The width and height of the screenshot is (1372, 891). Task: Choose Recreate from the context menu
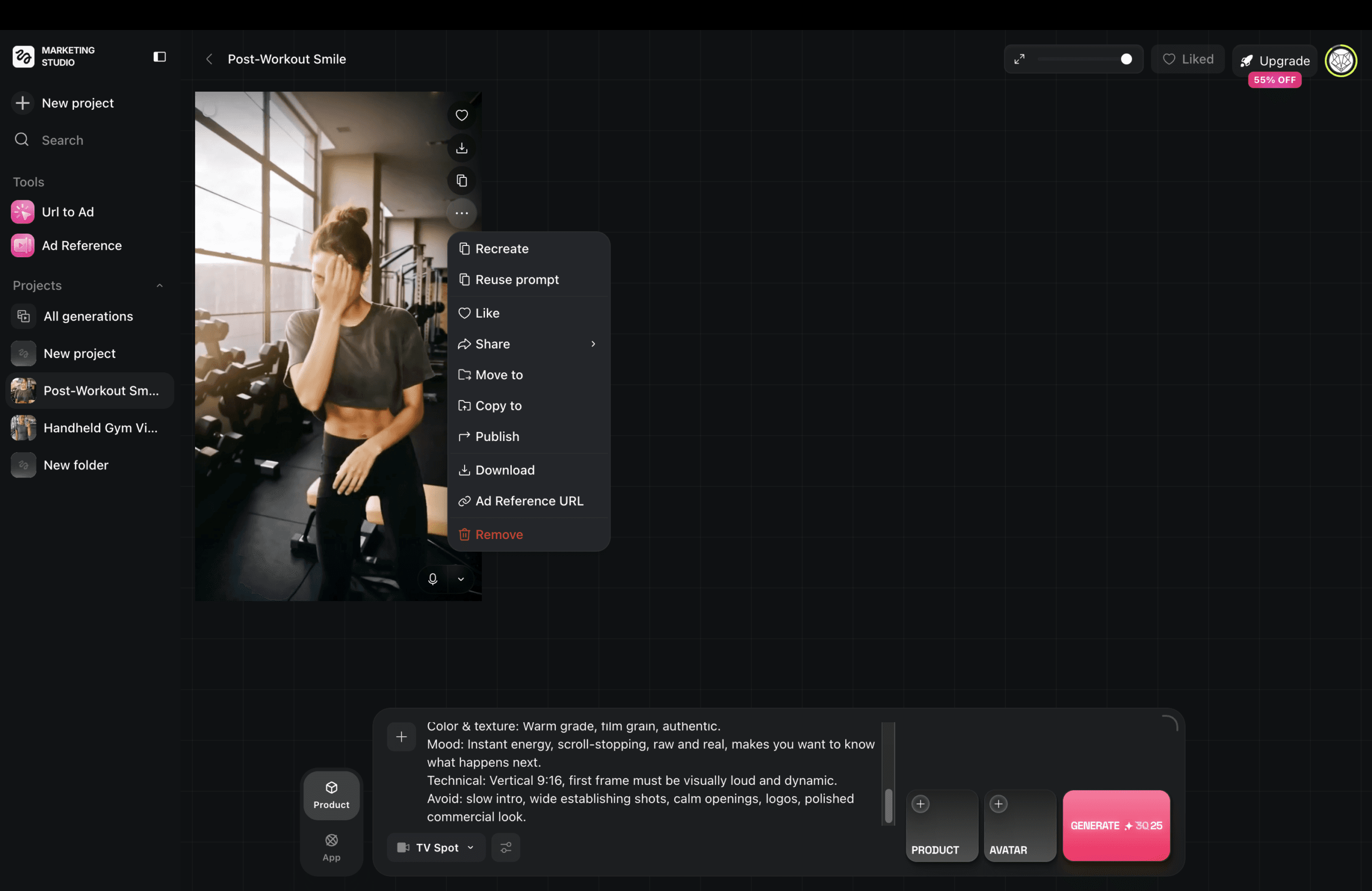pyautogui.click(x=528, y=248)
